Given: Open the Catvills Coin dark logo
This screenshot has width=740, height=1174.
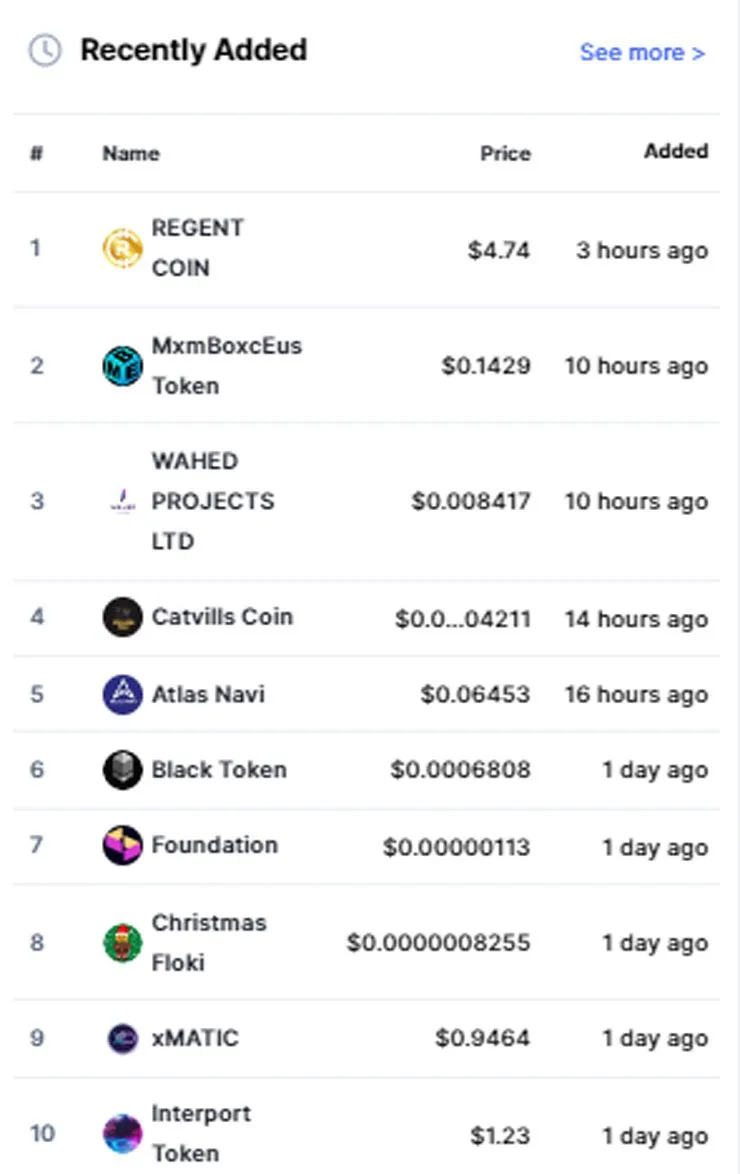Looking at the screenshot, I should (122, 617).
